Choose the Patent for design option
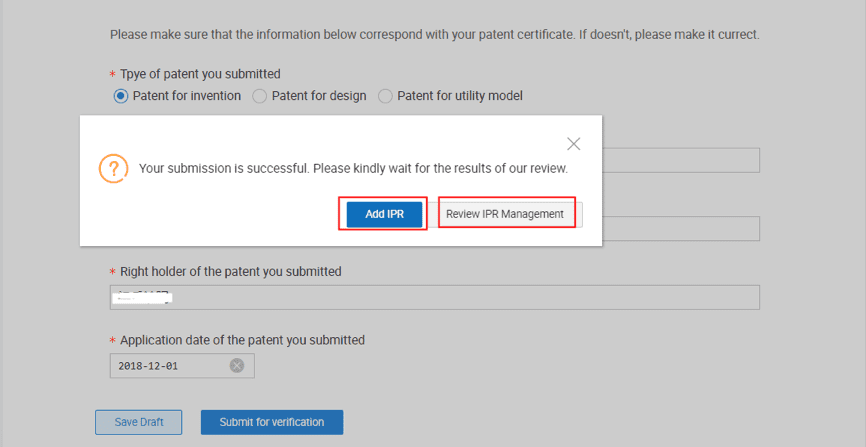The image size is (866, 447). (x=260, y=96)
